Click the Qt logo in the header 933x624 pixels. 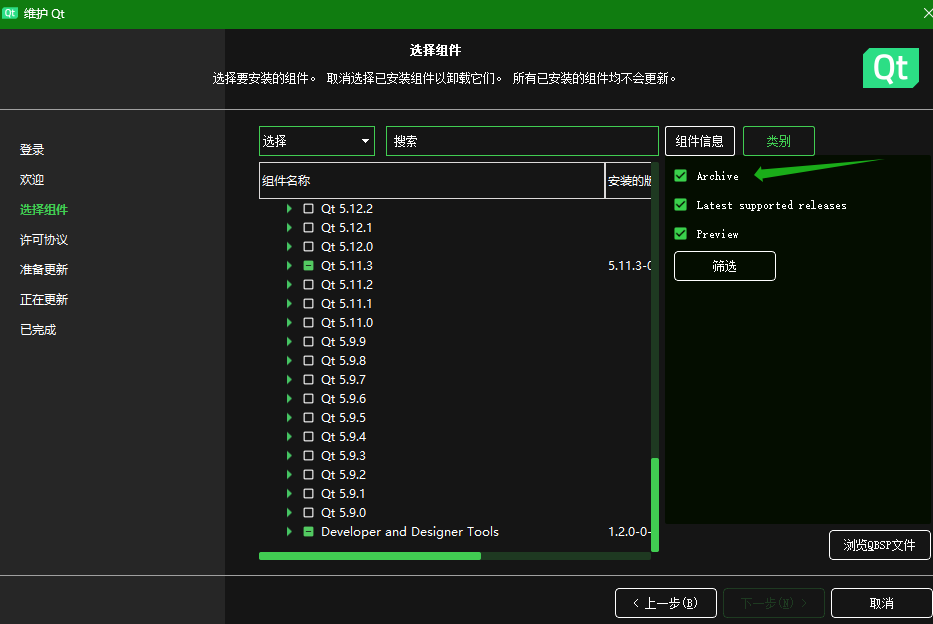point(891,68)
